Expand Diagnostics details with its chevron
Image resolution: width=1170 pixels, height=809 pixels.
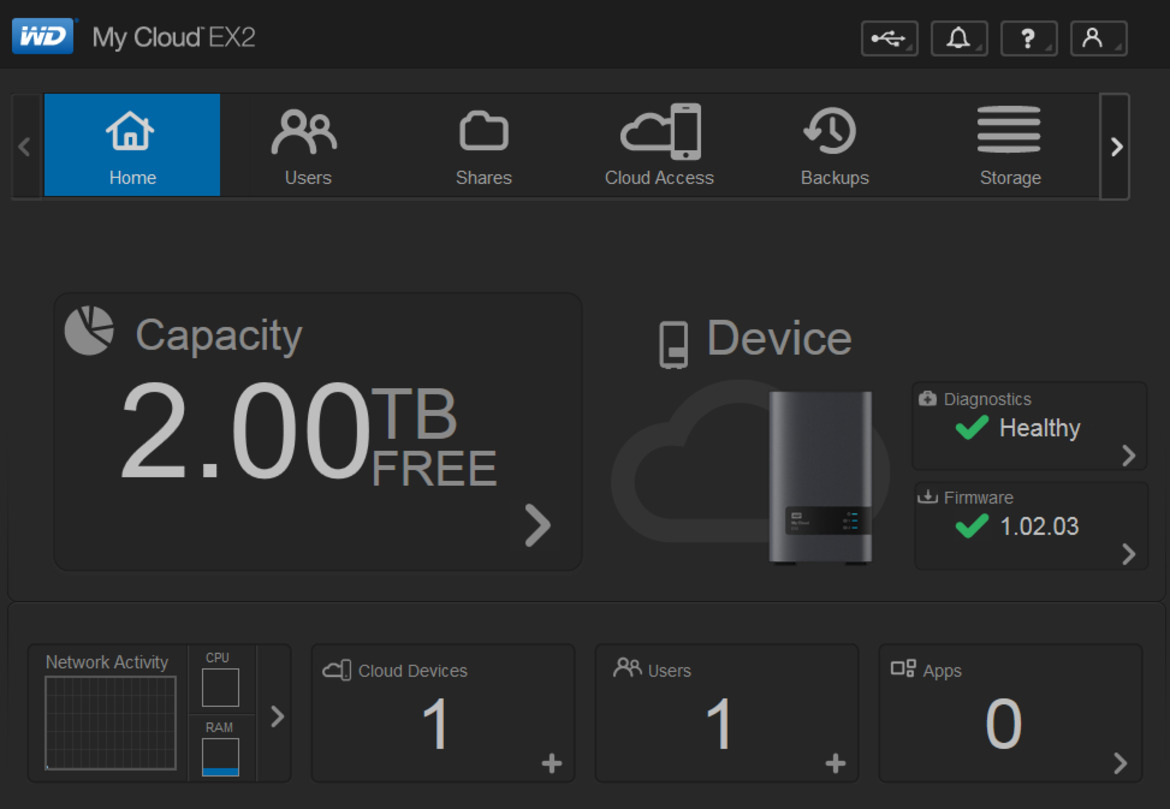click(x=1129, y=455)
